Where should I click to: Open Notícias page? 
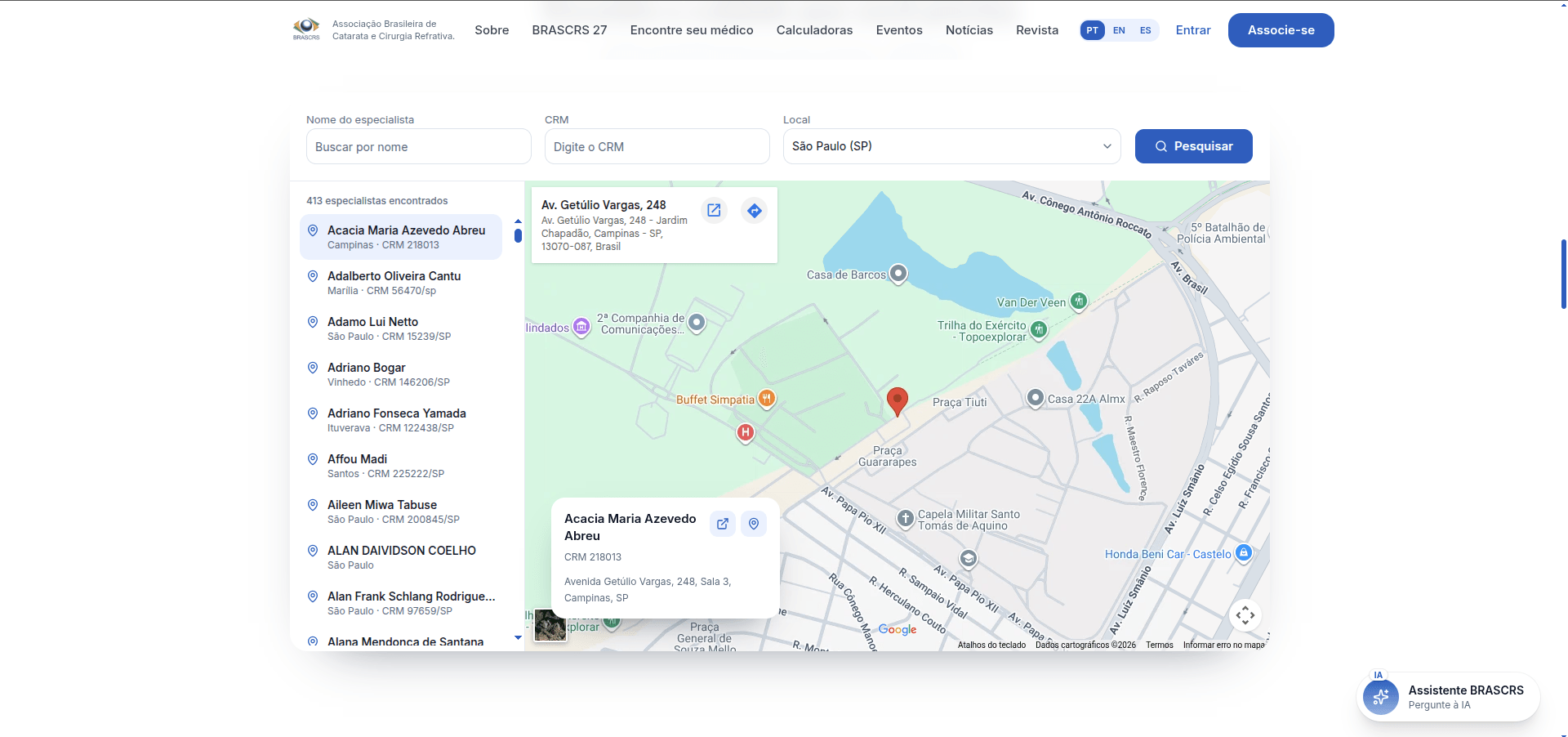[969, 30]
